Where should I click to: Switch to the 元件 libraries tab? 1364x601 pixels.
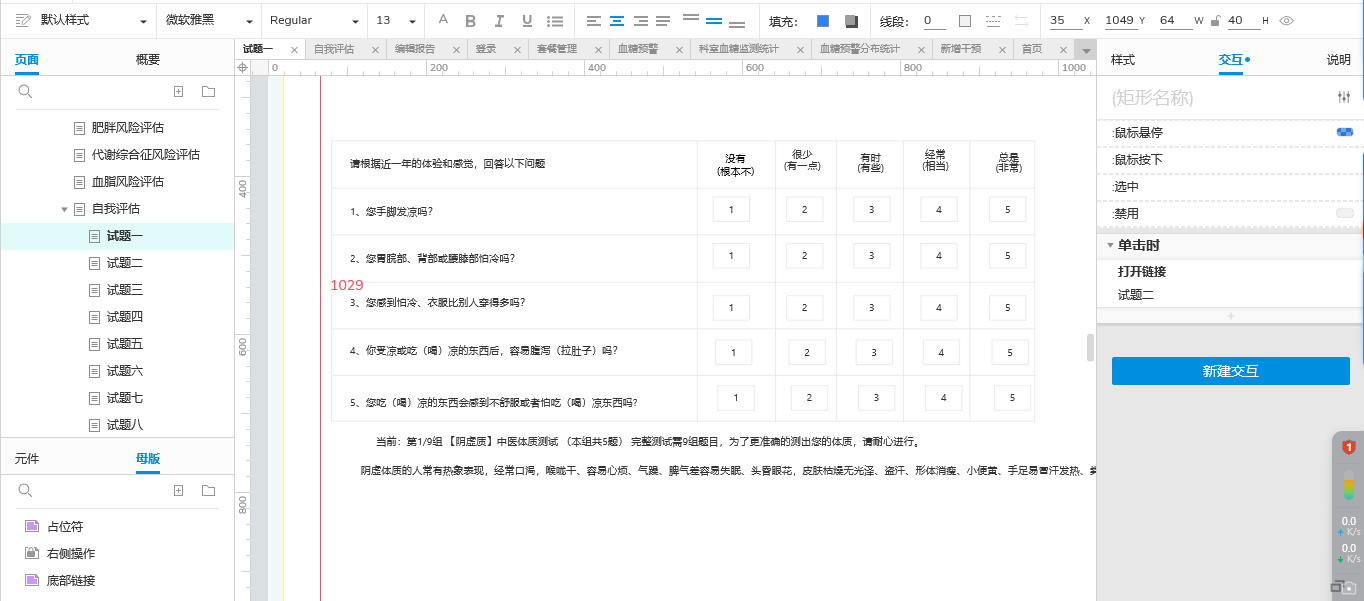(x=27, y=459)
